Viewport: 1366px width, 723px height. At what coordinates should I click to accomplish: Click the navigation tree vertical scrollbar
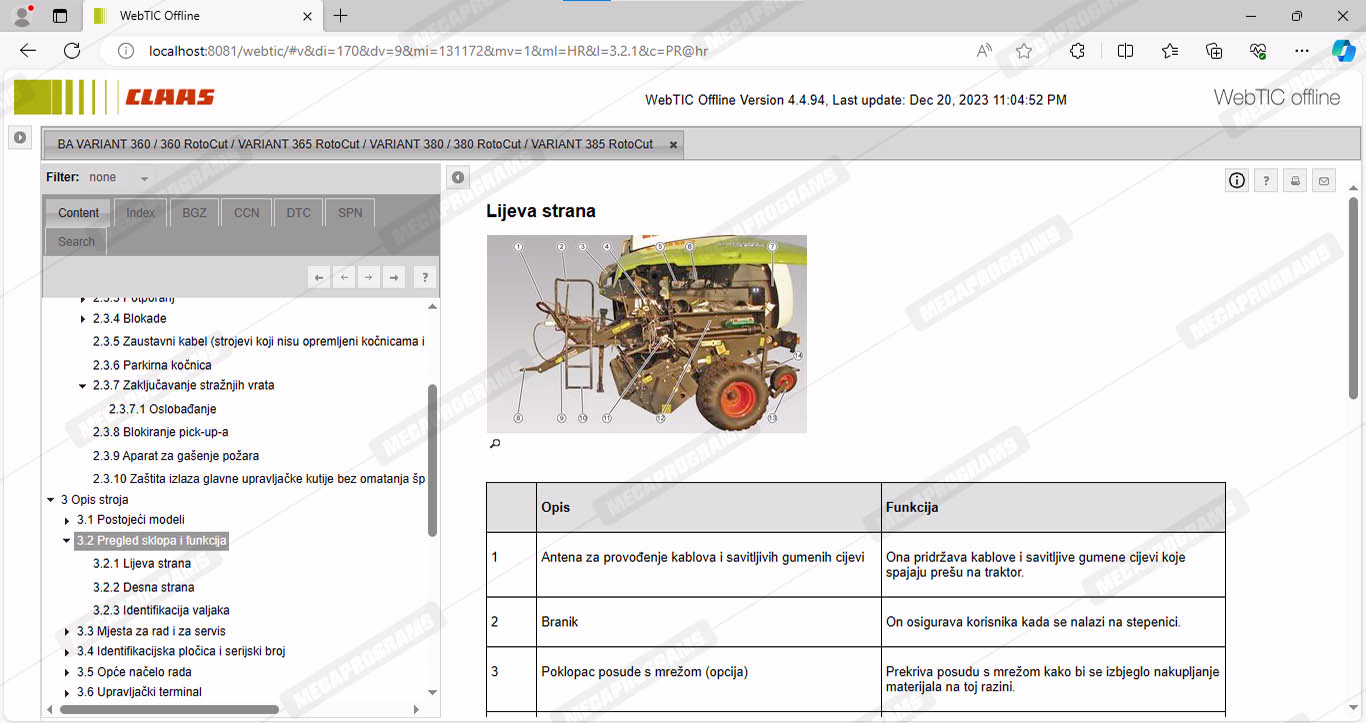pos(432,460)
